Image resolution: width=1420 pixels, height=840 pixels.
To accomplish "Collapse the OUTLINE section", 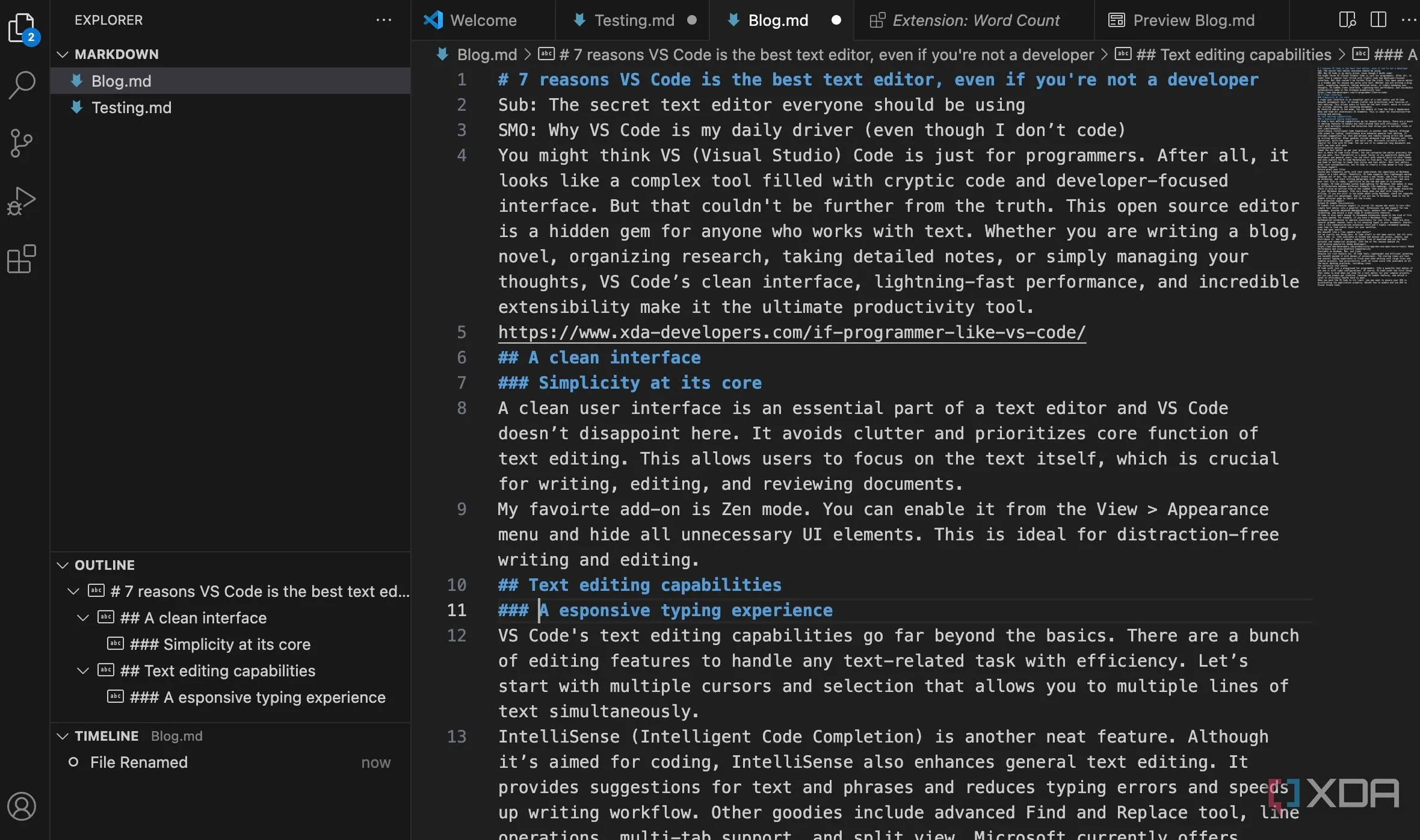I will (63, 565).
